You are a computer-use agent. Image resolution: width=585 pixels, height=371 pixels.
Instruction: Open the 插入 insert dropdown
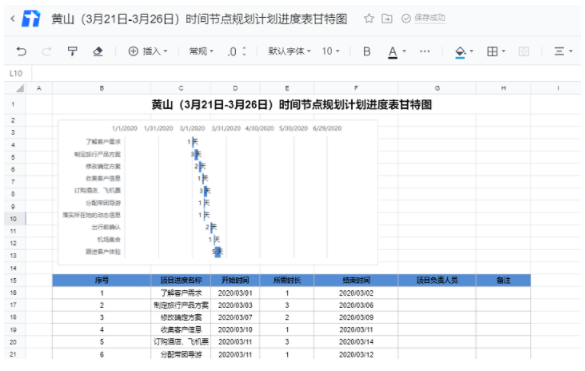[x=148, y=51]
